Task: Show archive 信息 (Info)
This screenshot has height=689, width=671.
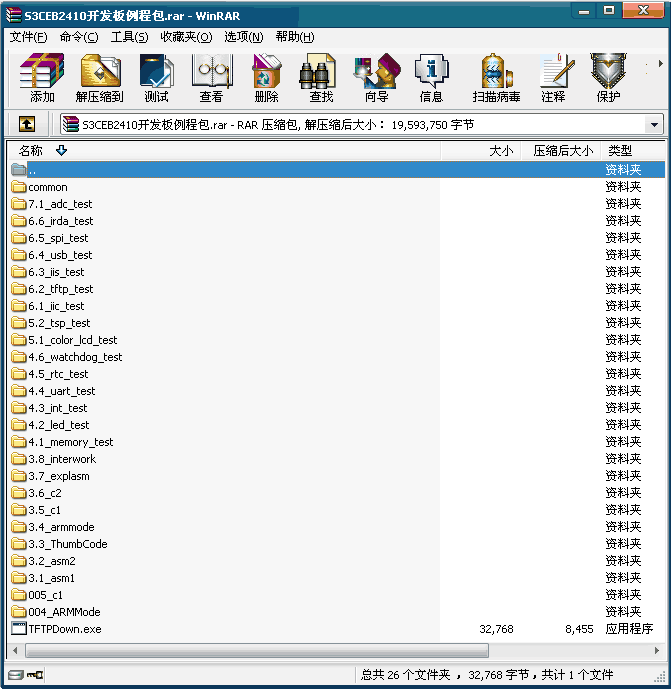Action: point(431,78)
